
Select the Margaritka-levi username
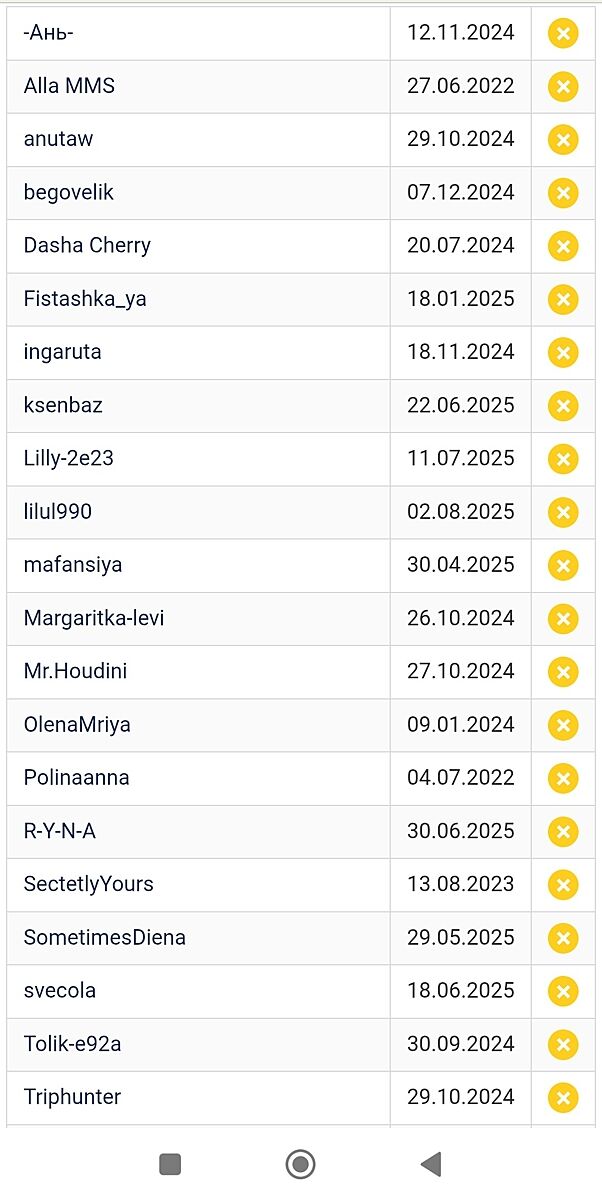[94, 618]
